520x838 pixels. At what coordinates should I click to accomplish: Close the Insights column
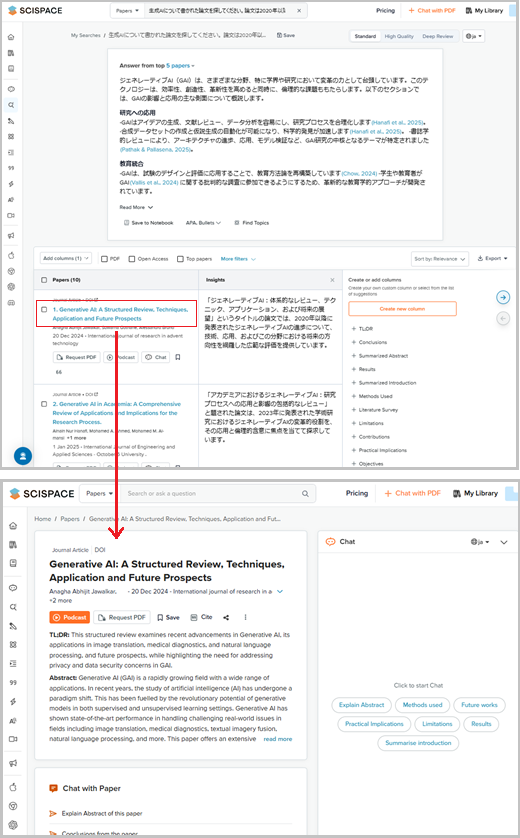pos(332,280)
